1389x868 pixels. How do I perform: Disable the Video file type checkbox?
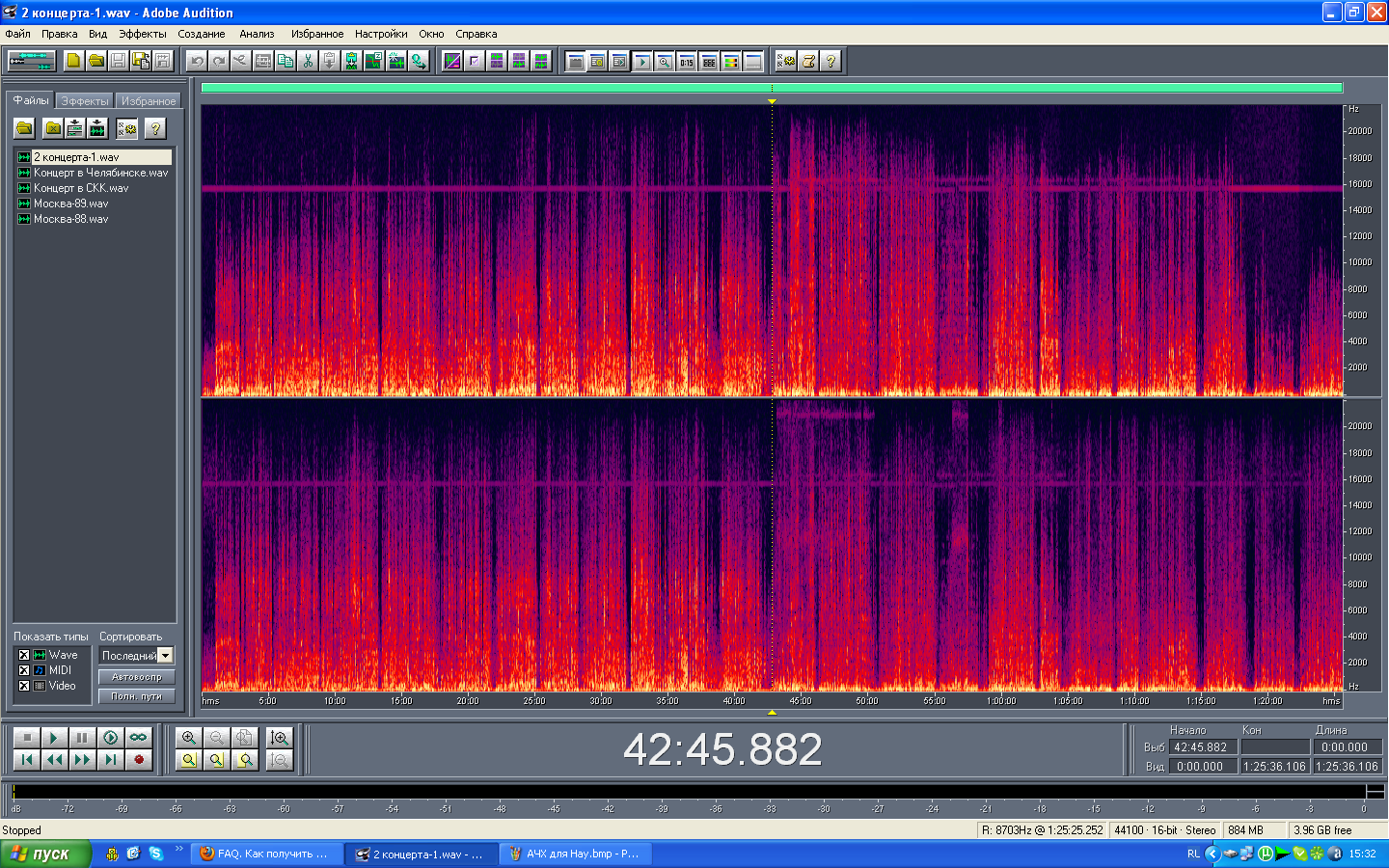[x=24, y=686]
